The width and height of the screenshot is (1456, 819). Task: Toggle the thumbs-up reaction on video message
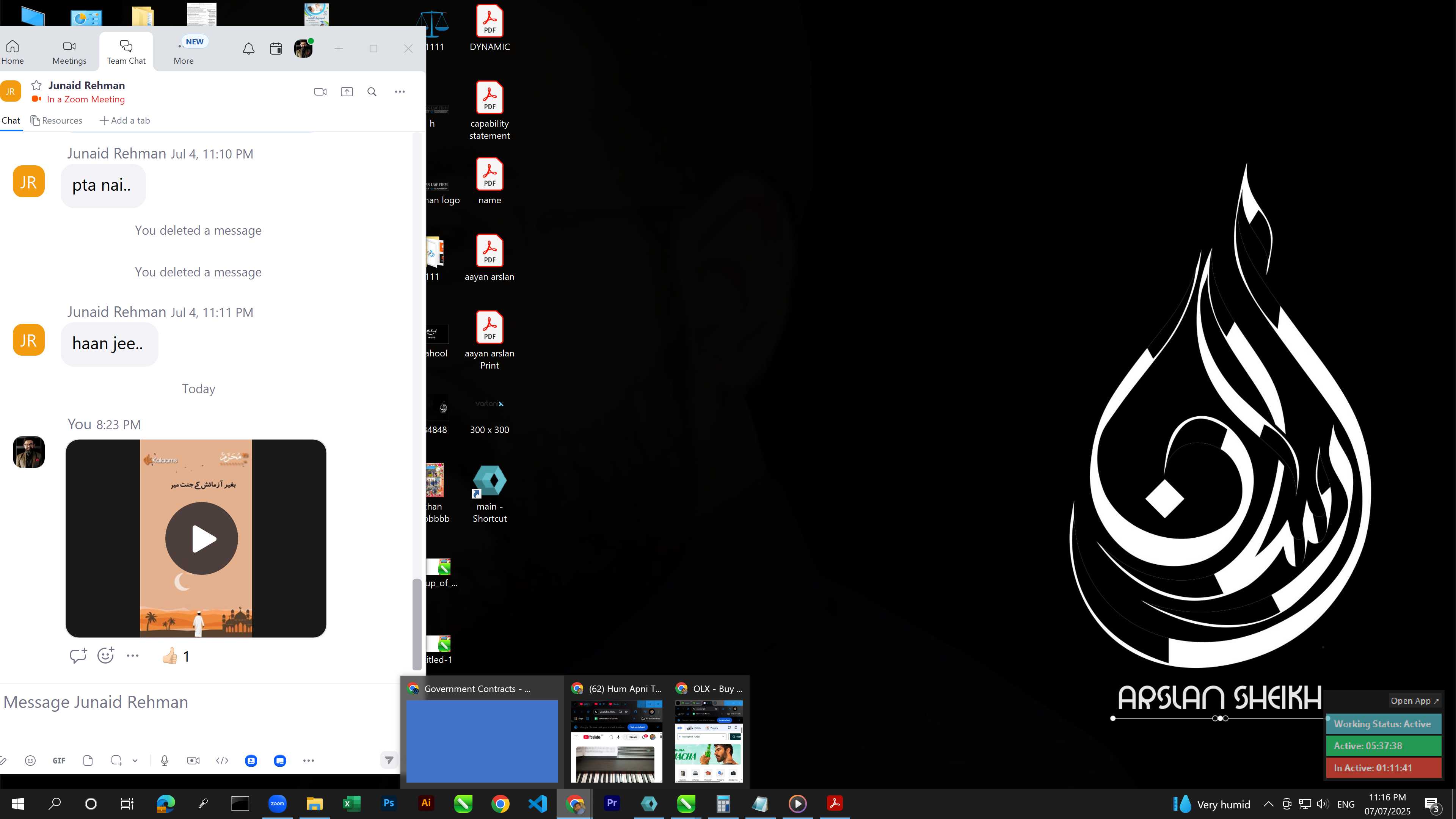click(176, 656)
